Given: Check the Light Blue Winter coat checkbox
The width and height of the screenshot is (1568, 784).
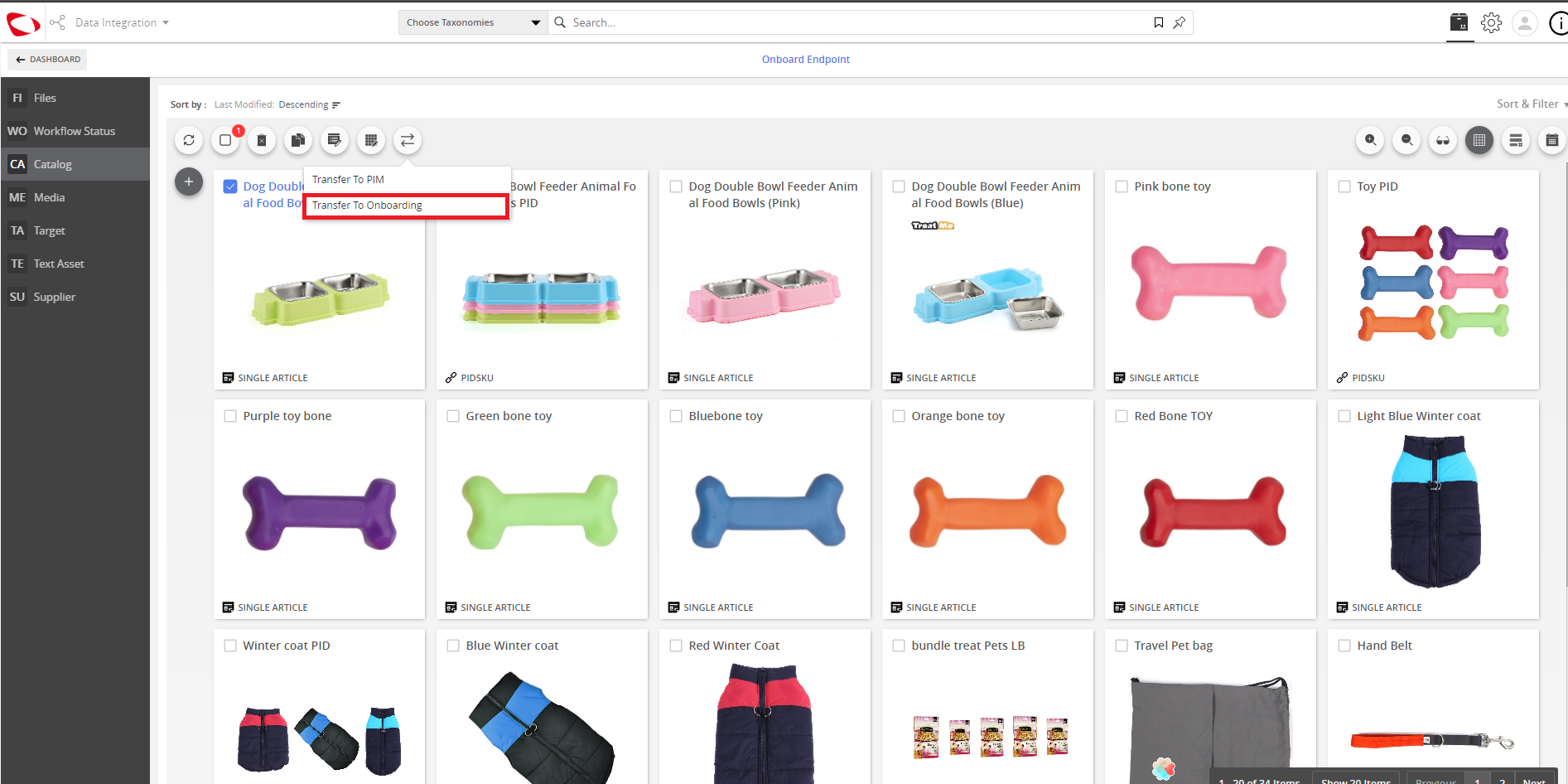Looking at the screenshot, I should pyautogui.click(x=1344, y=416).
